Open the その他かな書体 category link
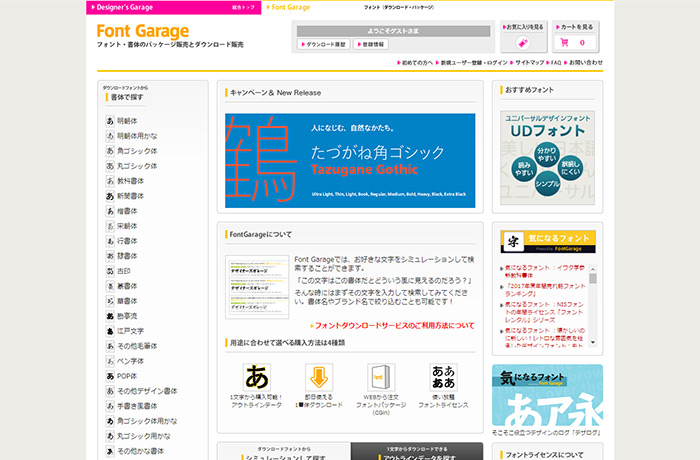 (141, 451)
